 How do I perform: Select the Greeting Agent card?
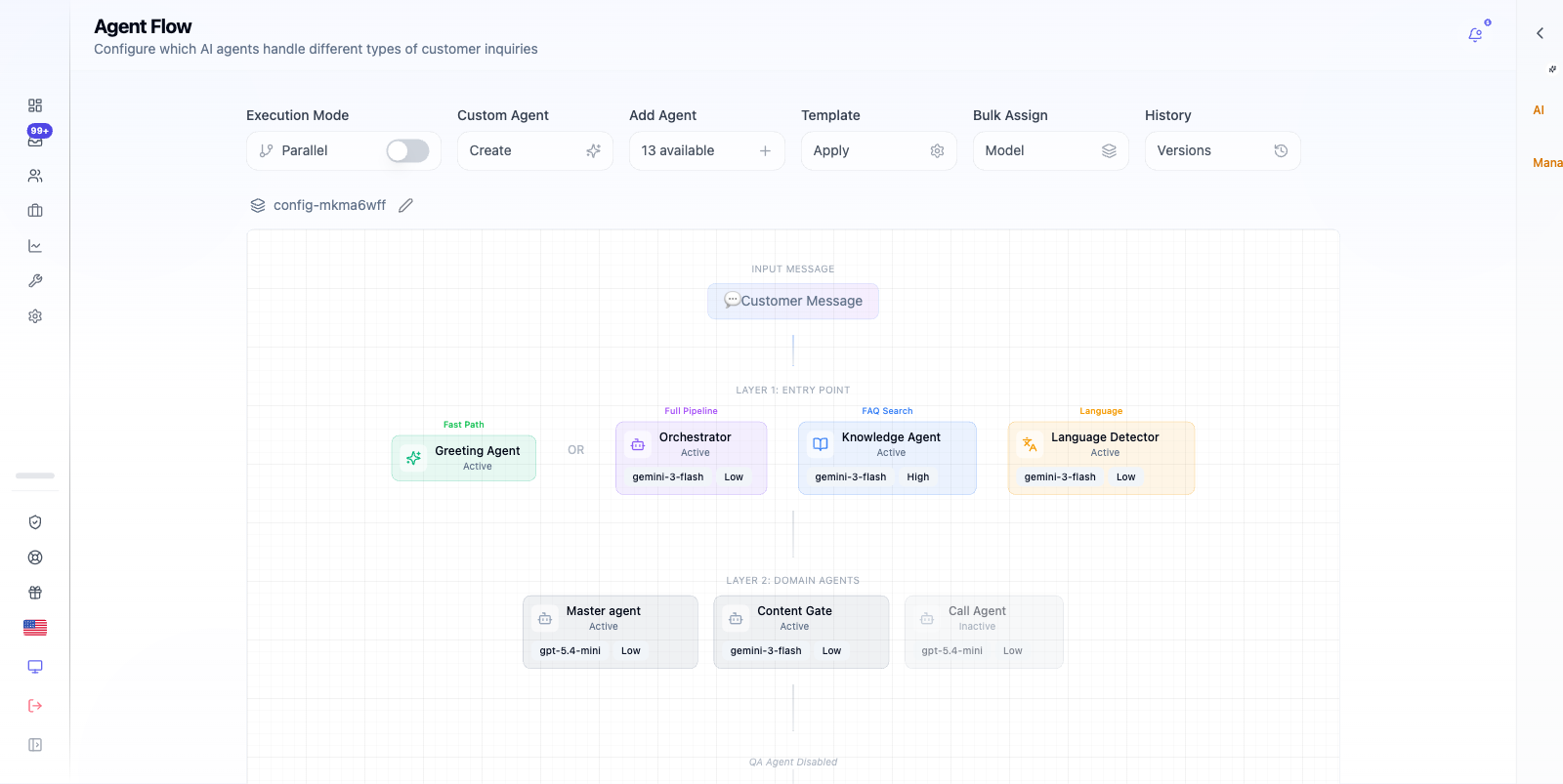[x=464, y=458]
